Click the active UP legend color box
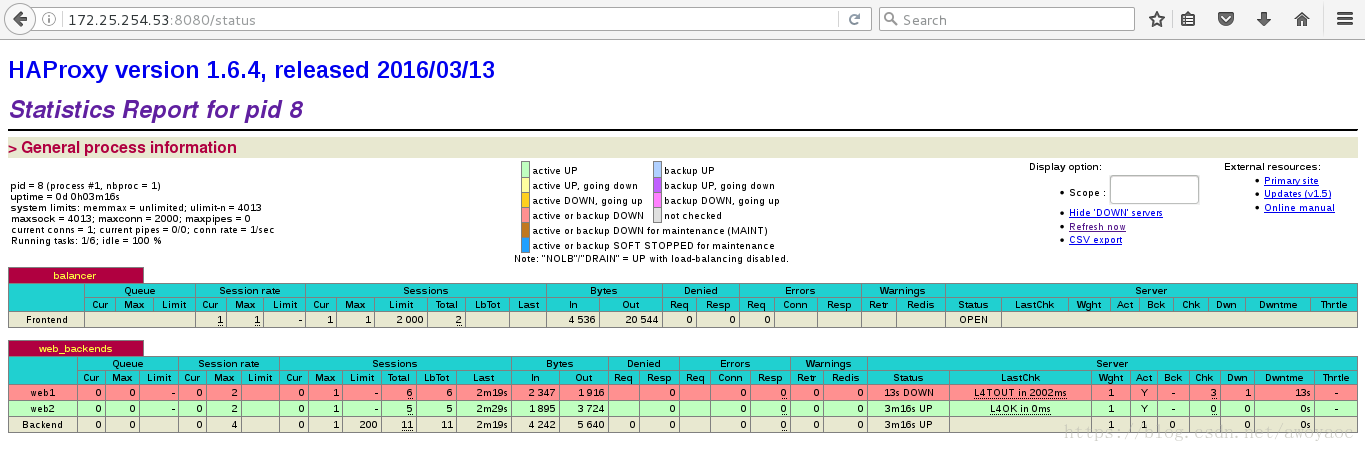 [525, 170]
